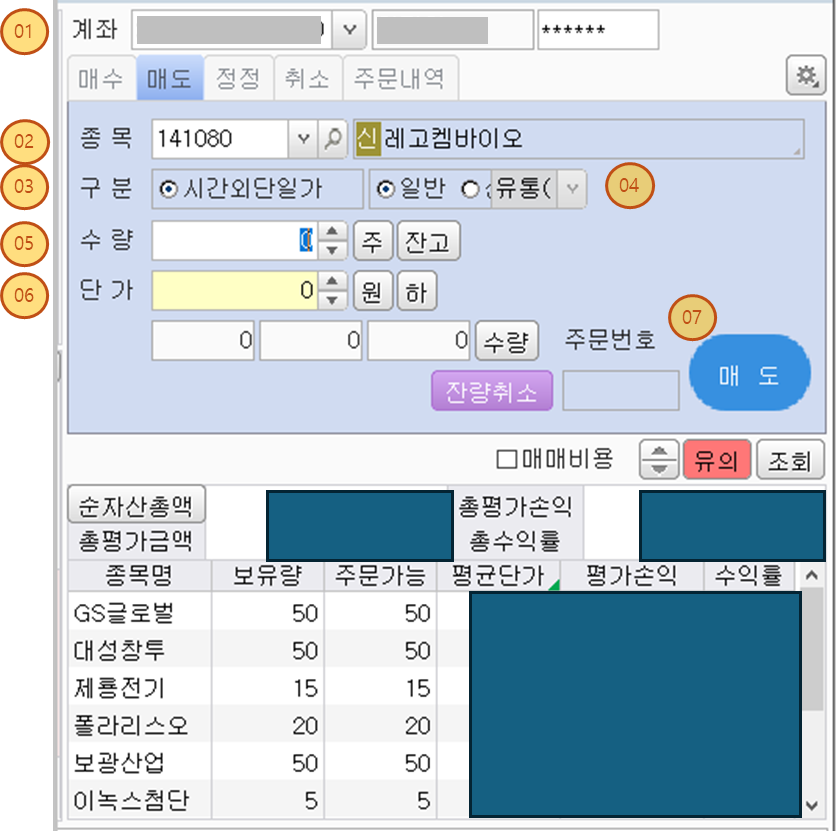The image size is (836, 831).
Task: Decrease price with the 단가 down arrow
Action: [x=332, y=300]
